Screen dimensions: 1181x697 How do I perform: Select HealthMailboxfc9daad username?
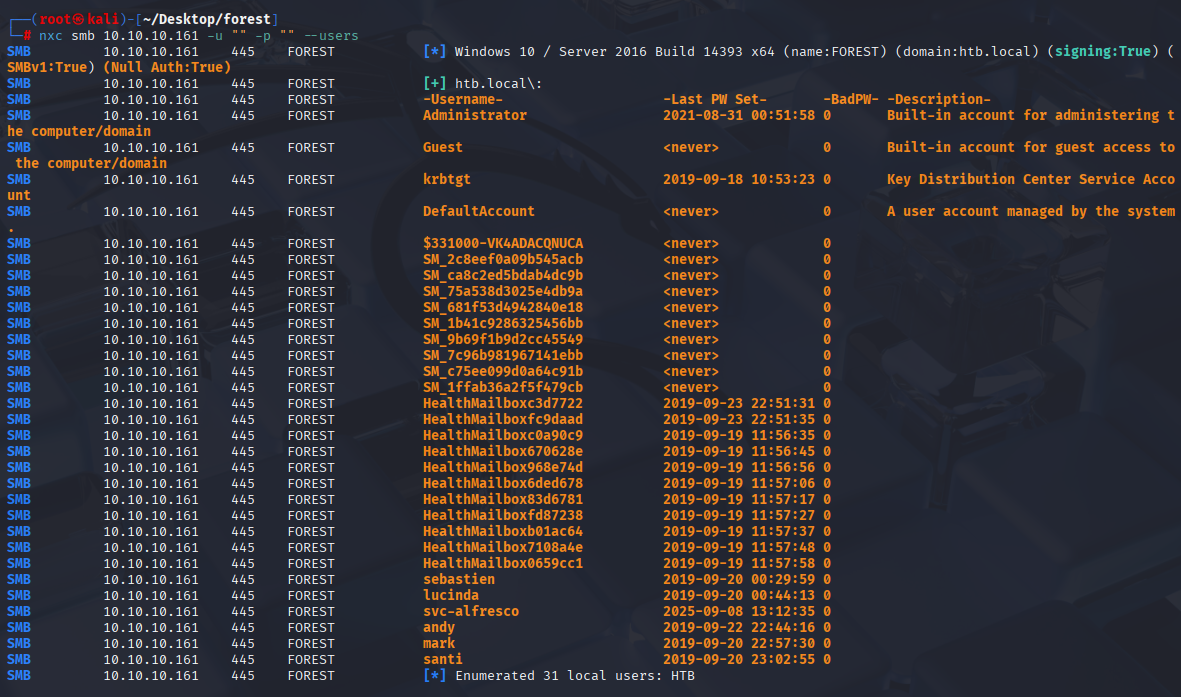tap(502, 419)
